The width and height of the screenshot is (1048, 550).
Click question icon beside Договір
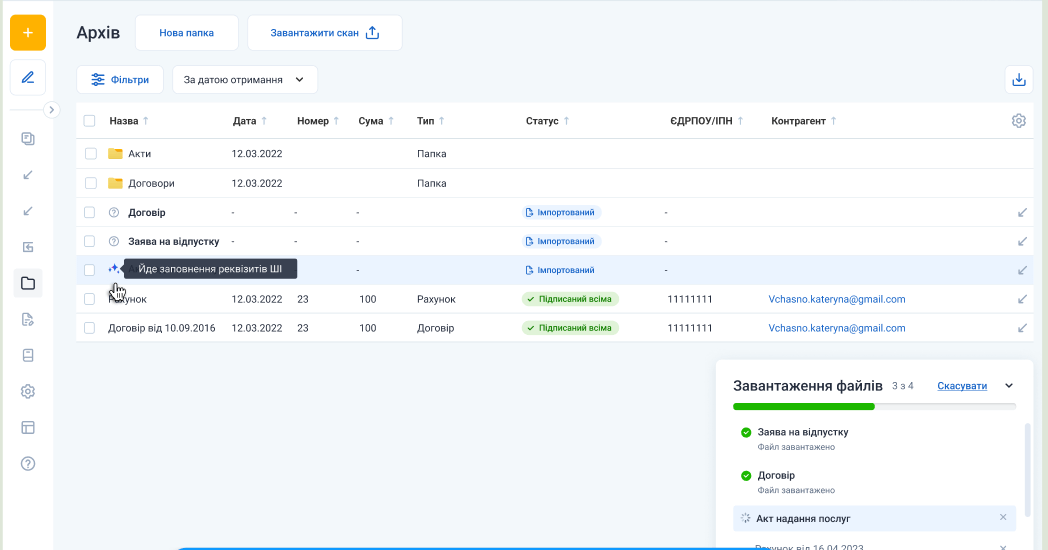click(114, 213)
